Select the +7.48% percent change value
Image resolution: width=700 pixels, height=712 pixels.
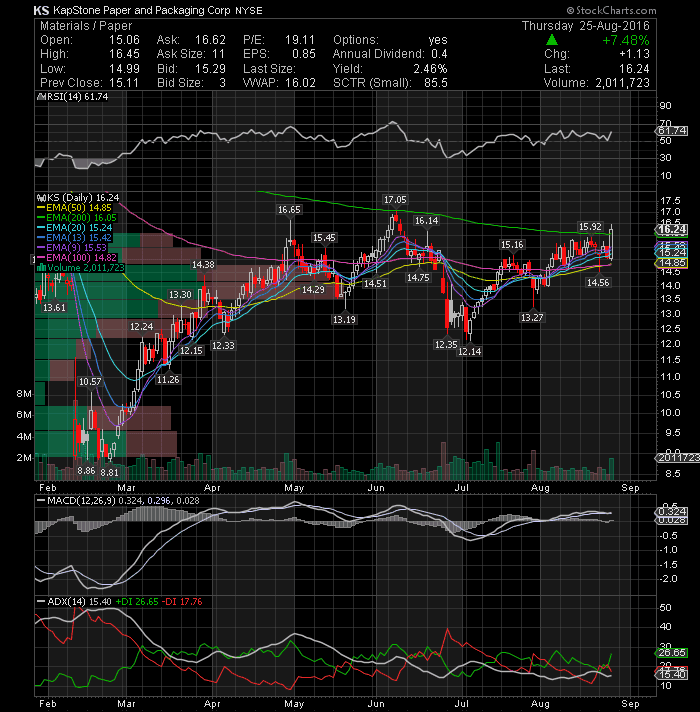626,40
